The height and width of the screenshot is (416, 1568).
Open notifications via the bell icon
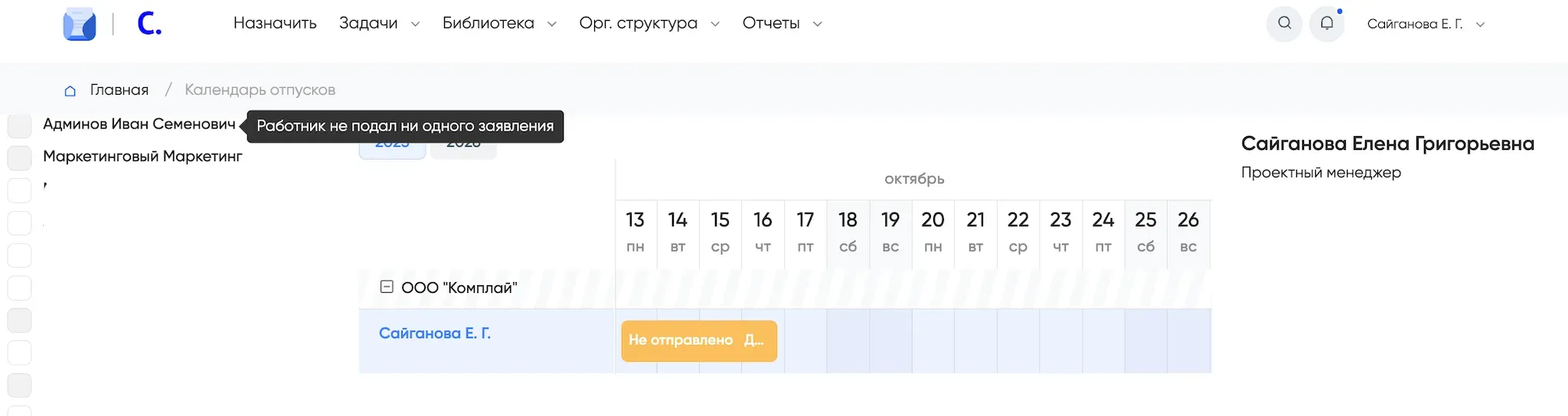[x=1327, y=24]
